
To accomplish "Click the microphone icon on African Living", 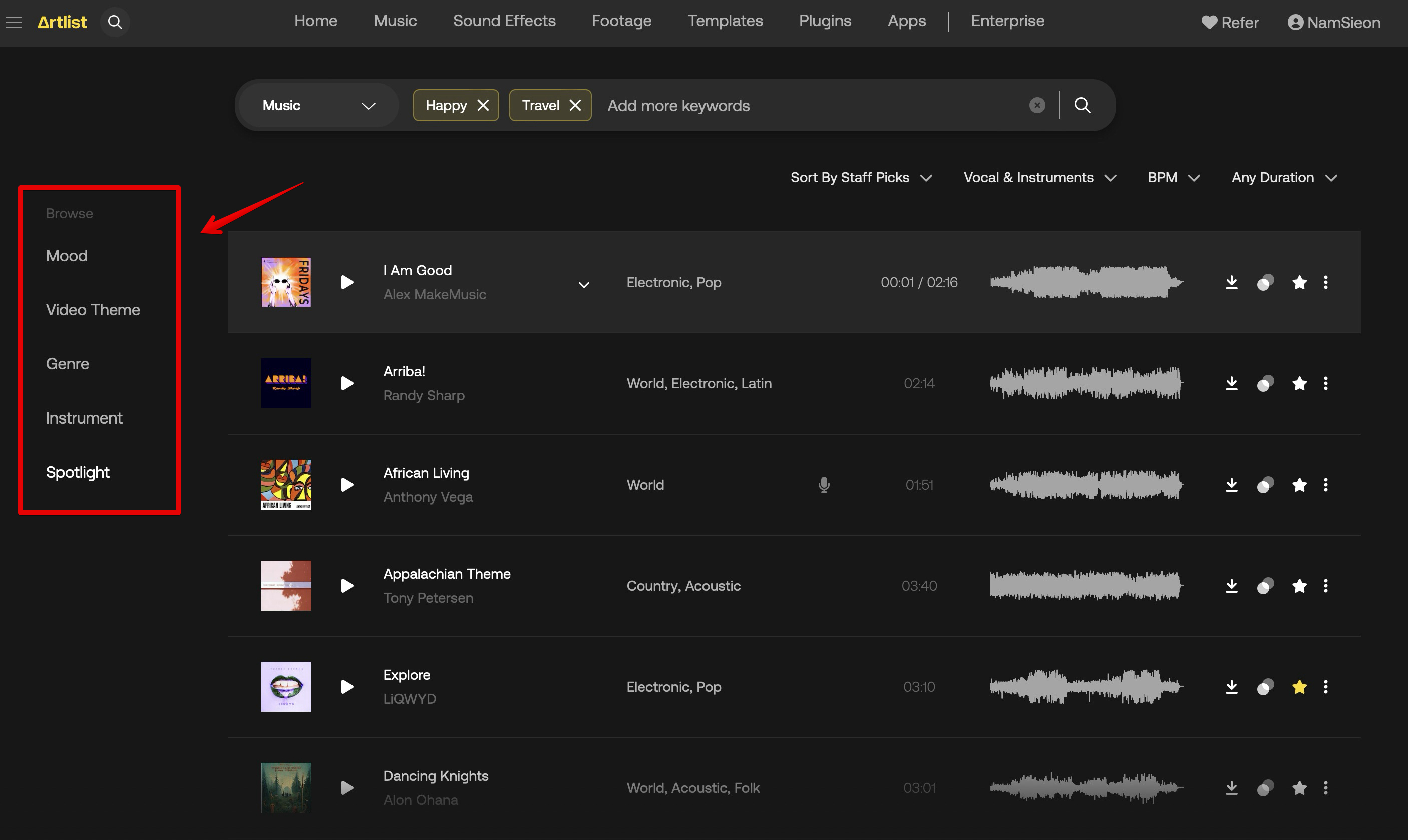I will [x=824, y=485].
